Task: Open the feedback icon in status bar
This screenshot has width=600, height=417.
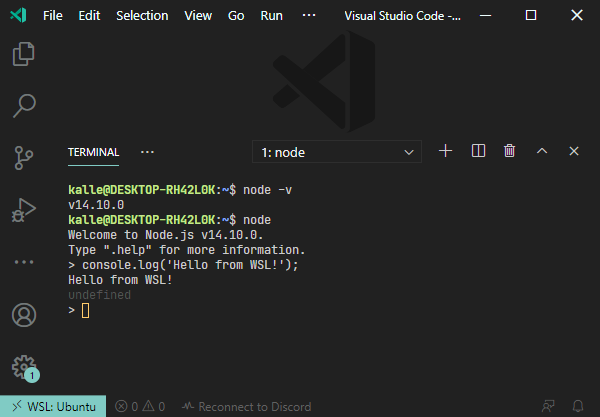Action: click(548, 406)
